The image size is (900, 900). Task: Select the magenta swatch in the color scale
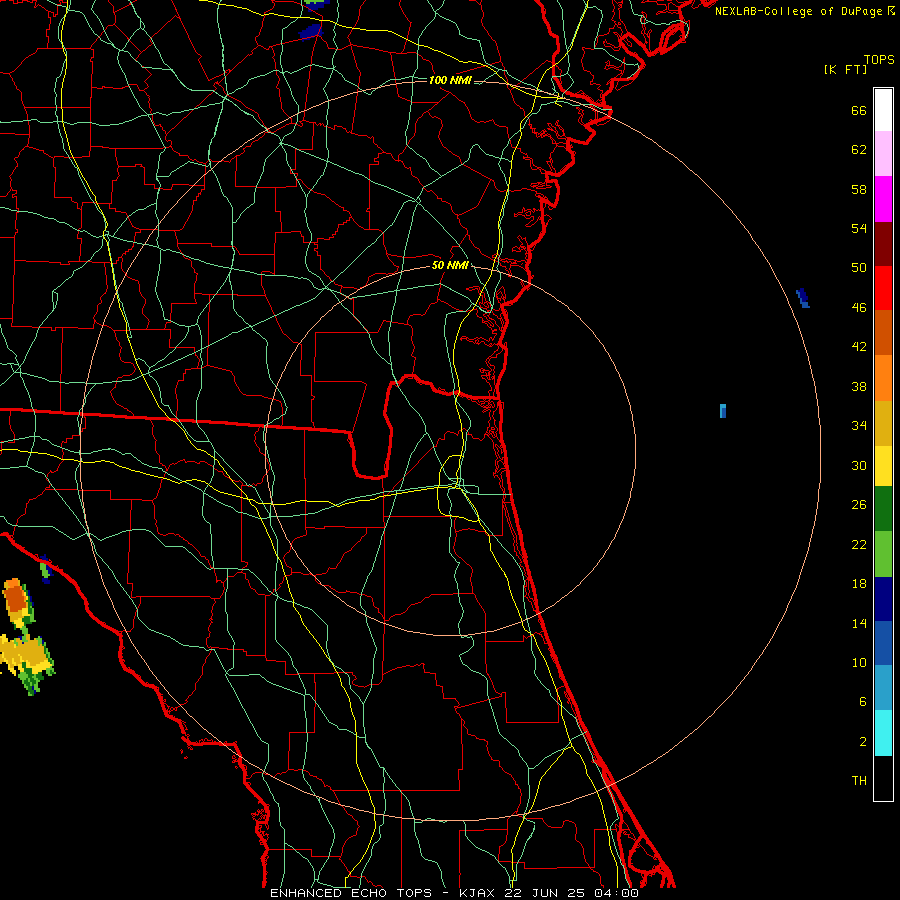[x=883, y=199]
